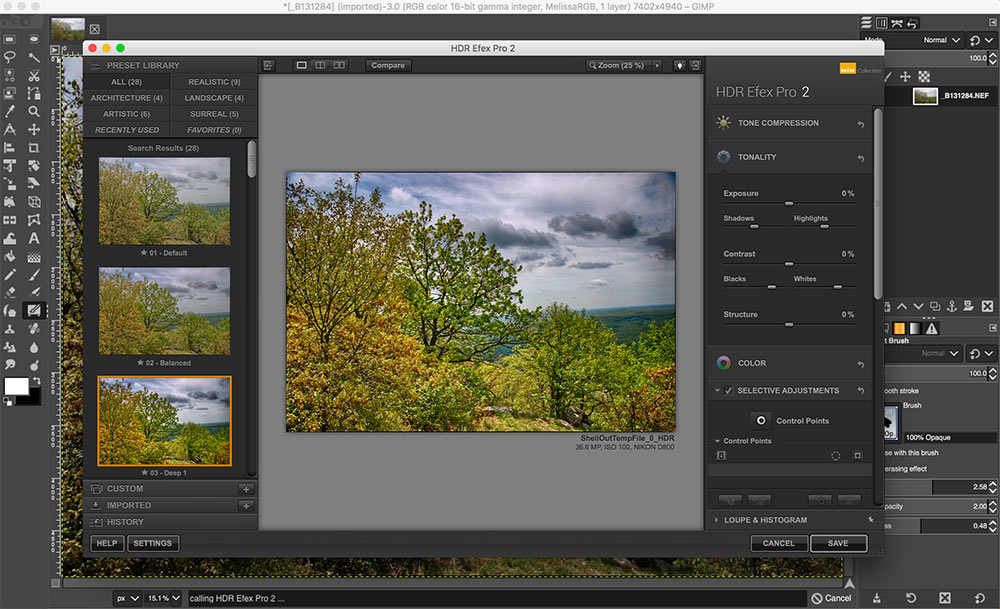This screenshot has height=609, width=1000.
Task: Add a custom preset with plus icon
Action: pos(245,489)
